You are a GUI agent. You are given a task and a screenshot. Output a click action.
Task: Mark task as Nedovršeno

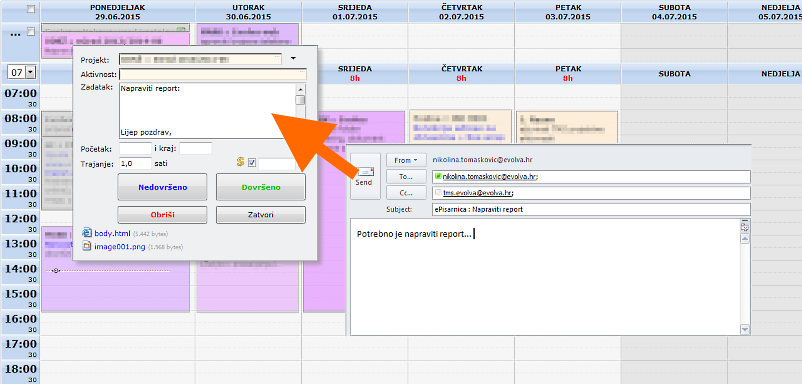[x=163, y=187]
